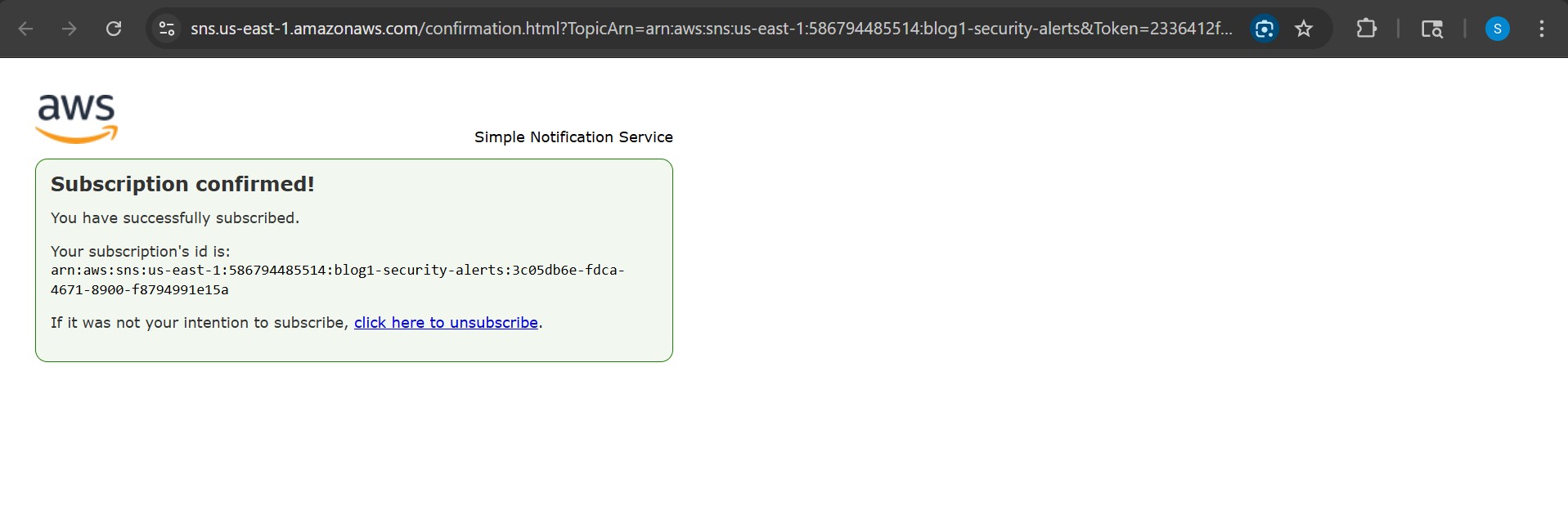Open Google Lens image search icon
The height and width of the screenshot is (506, 1568).
click(1263, 29)
